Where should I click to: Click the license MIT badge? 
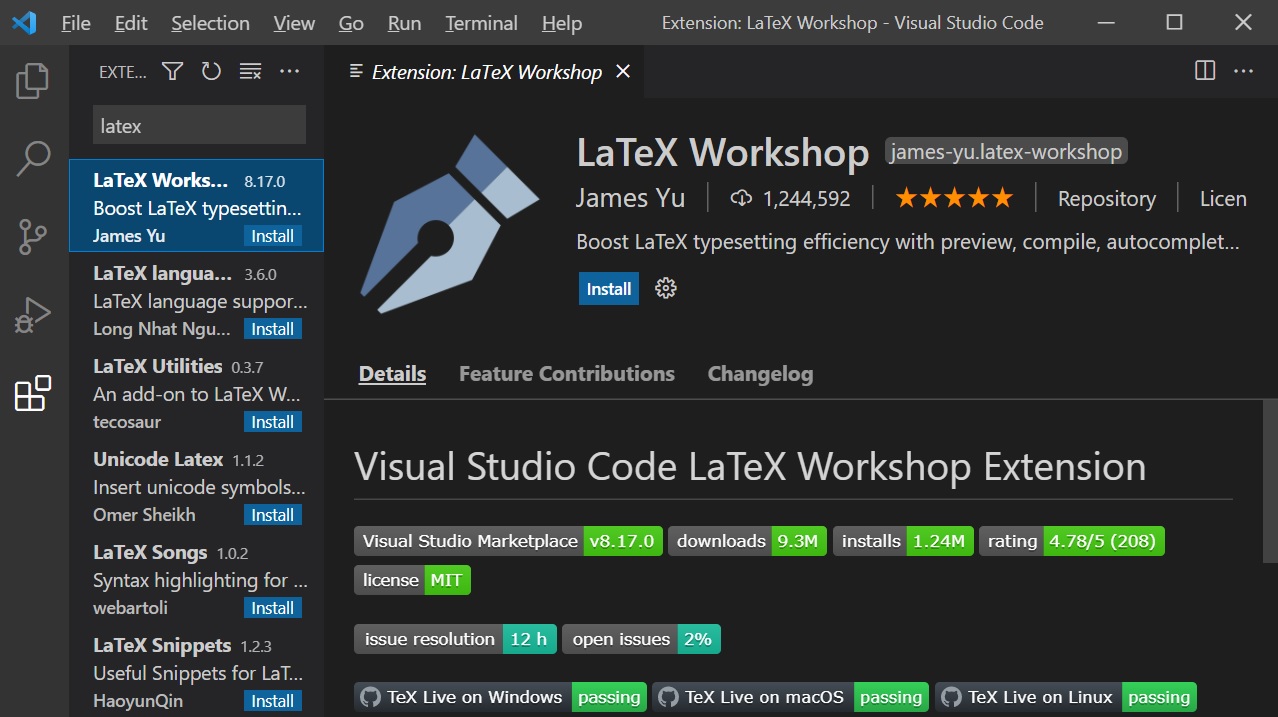412,580
